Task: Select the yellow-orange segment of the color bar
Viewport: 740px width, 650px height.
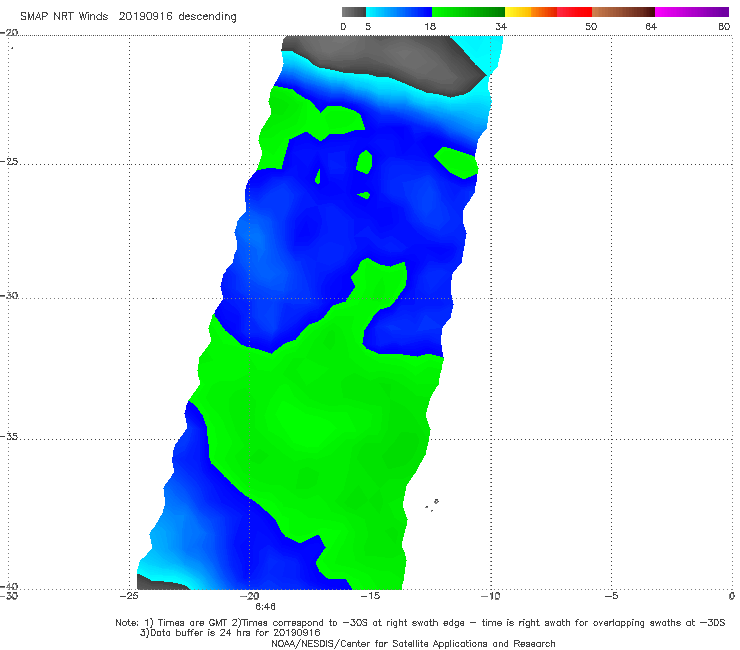Action: coord(530,12)
